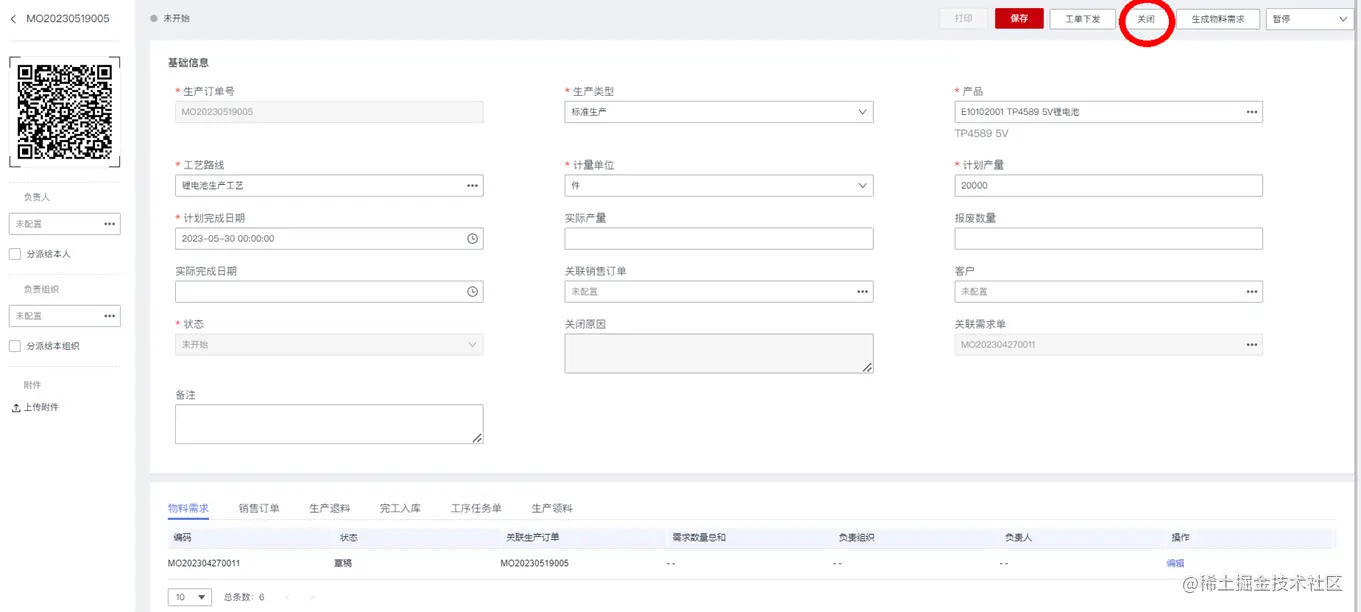
Task: Switch to the 生产领料 tab
Action: click(552, 508)
